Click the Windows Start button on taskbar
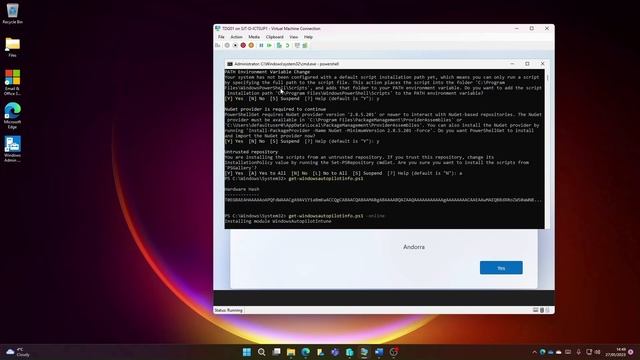The height and width of the screenshot is (360, 640). [x=247, y=352]
